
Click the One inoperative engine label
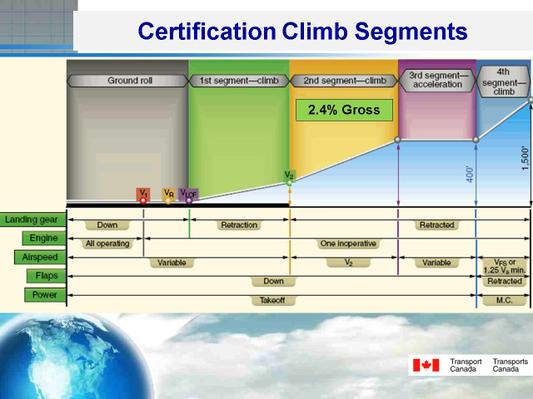348,244
